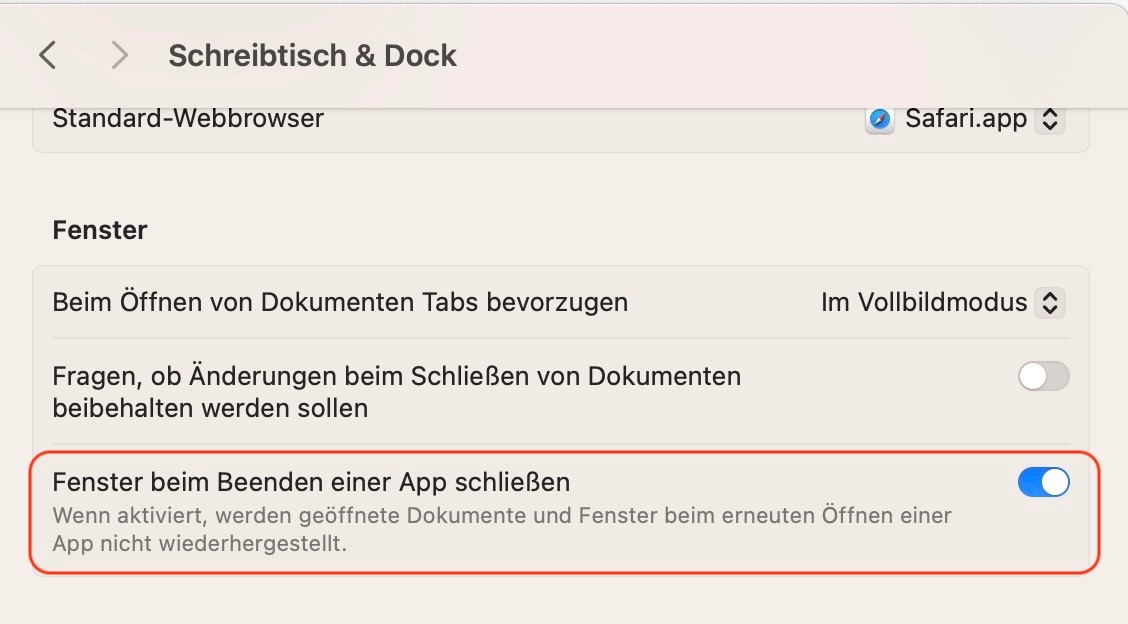Enable the Fragen, ob Änderungen toggle
The width and height of the screenshot is (1128, 624).
[1043, 377]
